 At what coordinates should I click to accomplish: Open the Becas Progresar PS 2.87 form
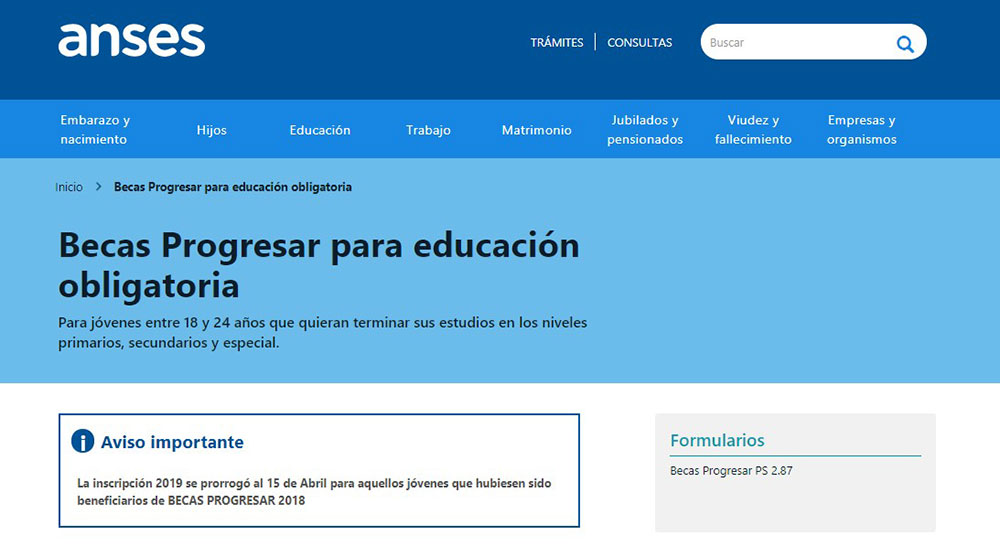(731, 470)
